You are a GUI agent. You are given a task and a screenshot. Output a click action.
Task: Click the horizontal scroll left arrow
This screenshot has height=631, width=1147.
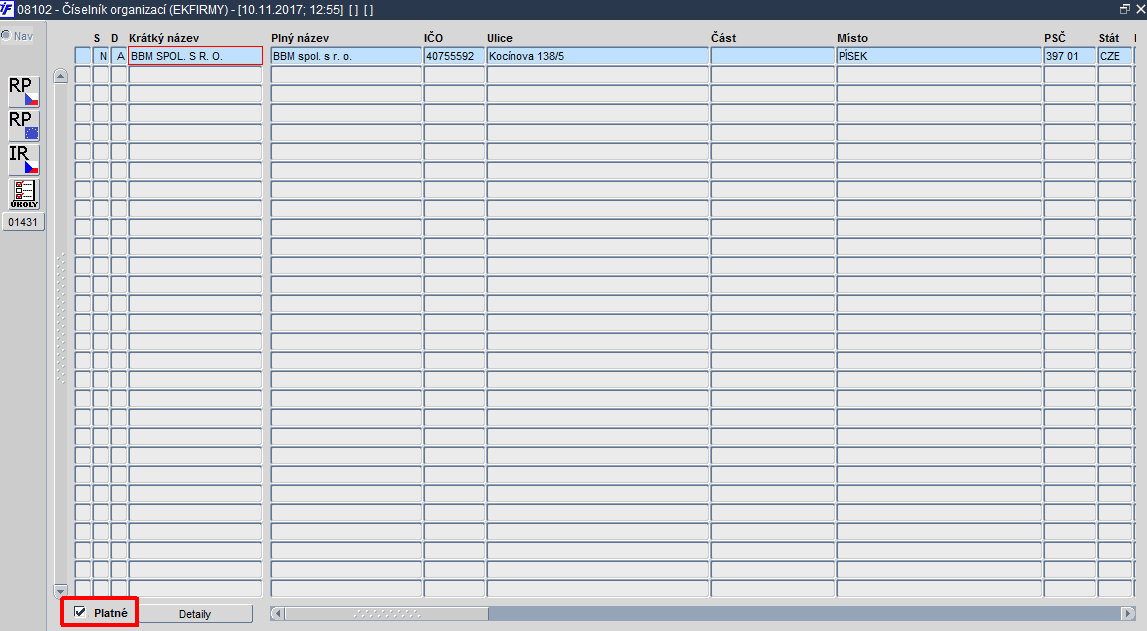(x=277, y=613)
